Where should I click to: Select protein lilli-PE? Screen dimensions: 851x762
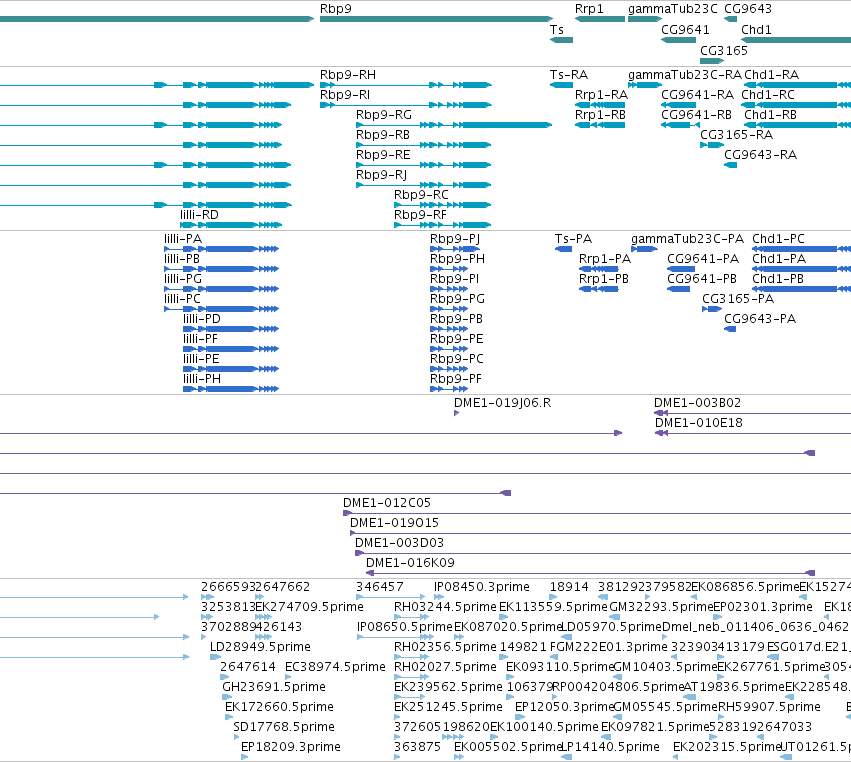tap(201, 360)
